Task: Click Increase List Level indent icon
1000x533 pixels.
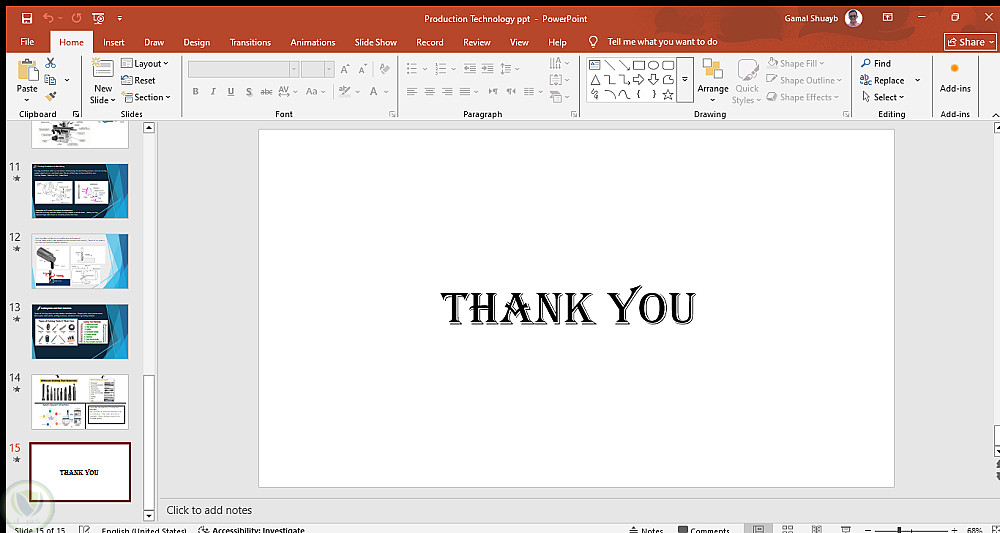Action: [488, 68]
